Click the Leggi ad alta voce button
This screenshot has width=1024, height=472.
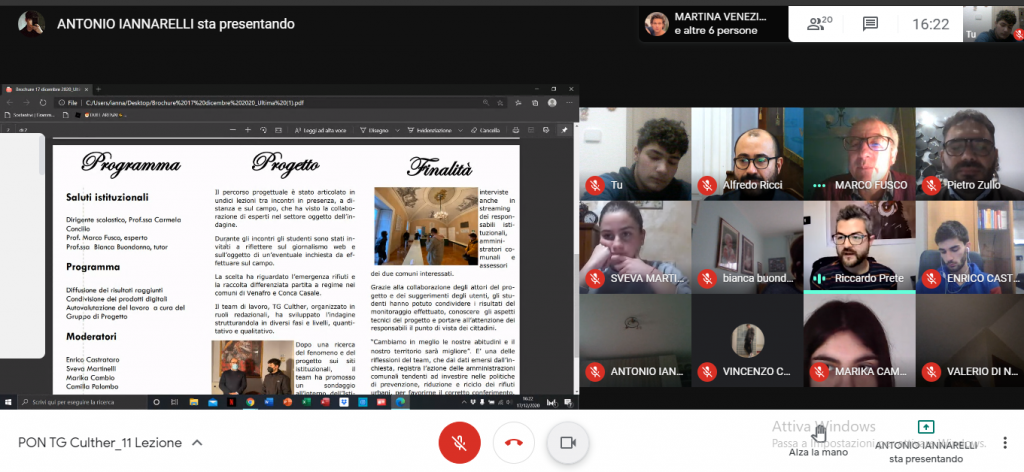click(x=320, y=130)
